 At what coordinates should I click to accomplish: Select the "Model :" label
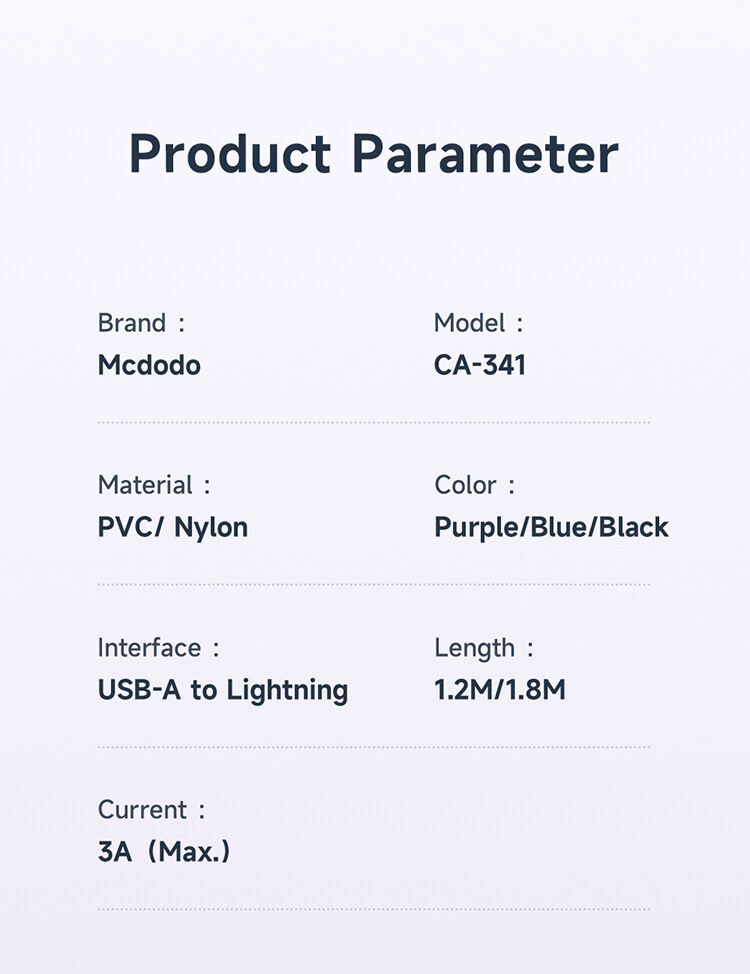478,323
